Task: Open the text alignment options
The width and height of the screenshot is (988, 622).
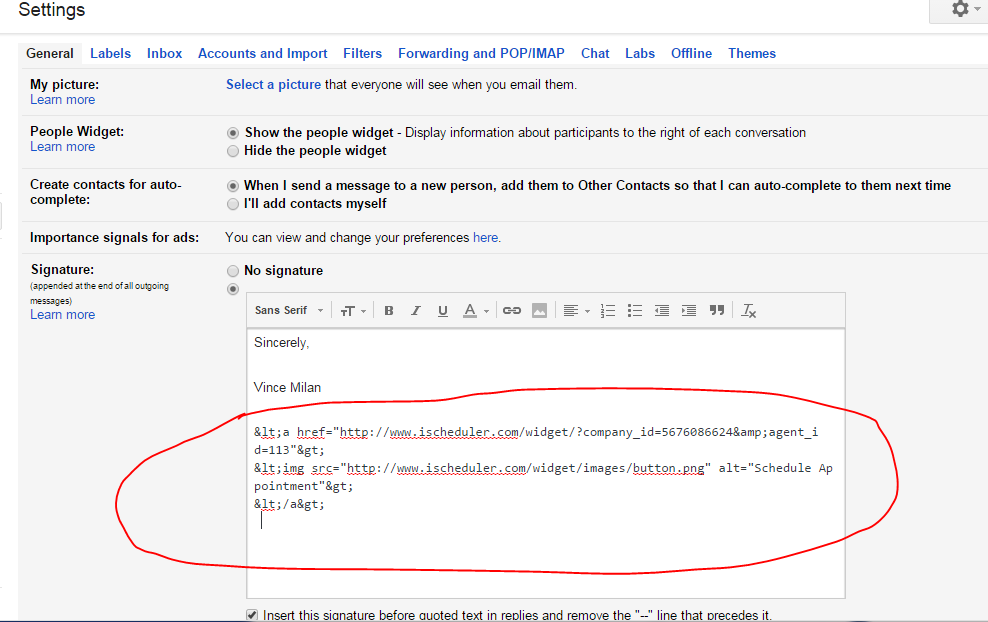Action: click(571, 311)
